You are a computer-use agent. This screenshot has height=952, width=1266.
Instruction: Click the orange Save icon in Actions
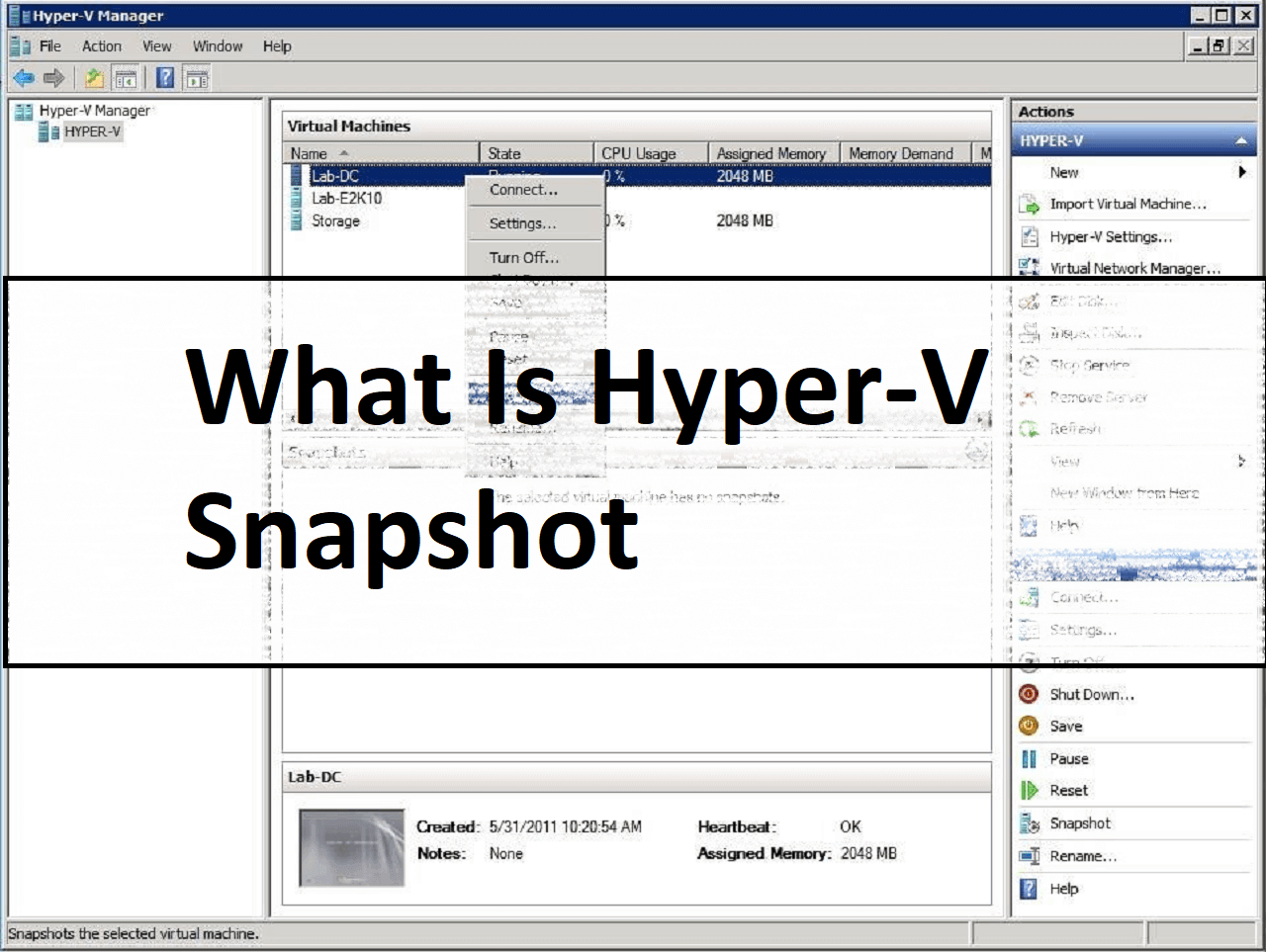pyautogui.click(x=1029, y=726)
